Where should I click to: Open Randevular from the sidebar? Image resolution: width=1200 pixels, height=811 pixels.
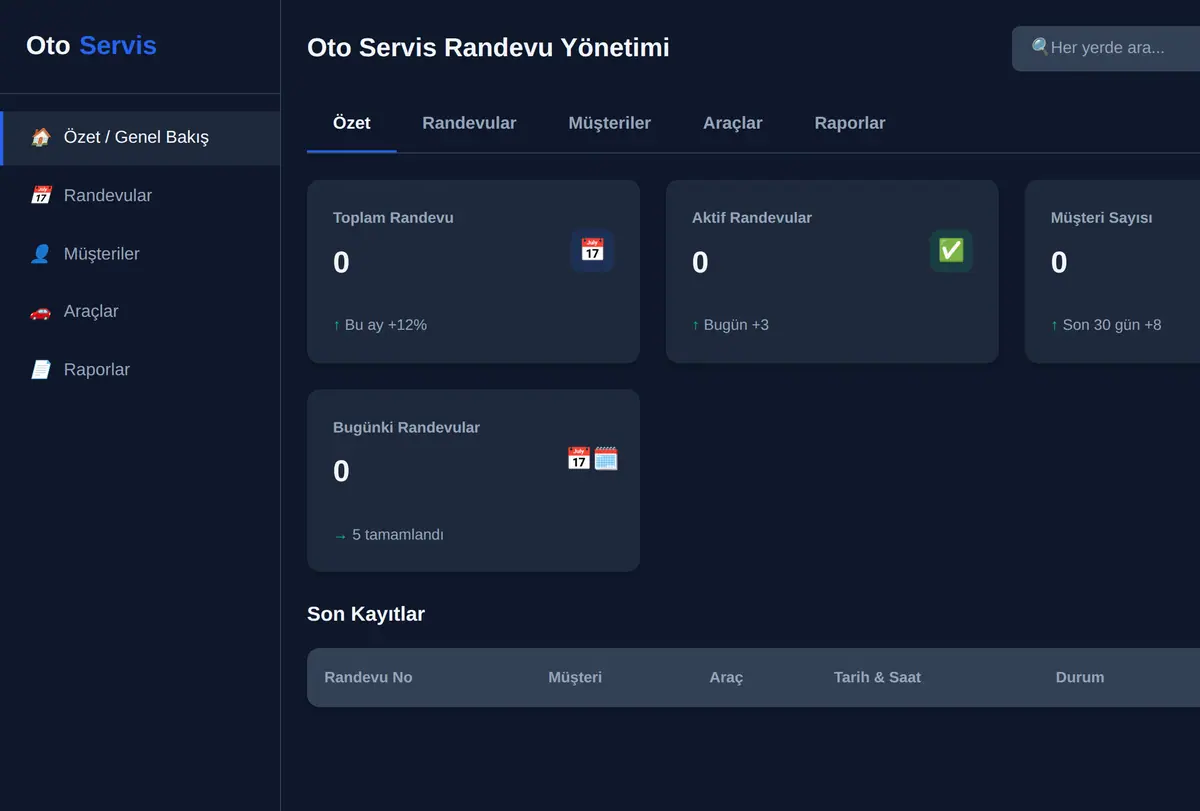click(140, 196)
